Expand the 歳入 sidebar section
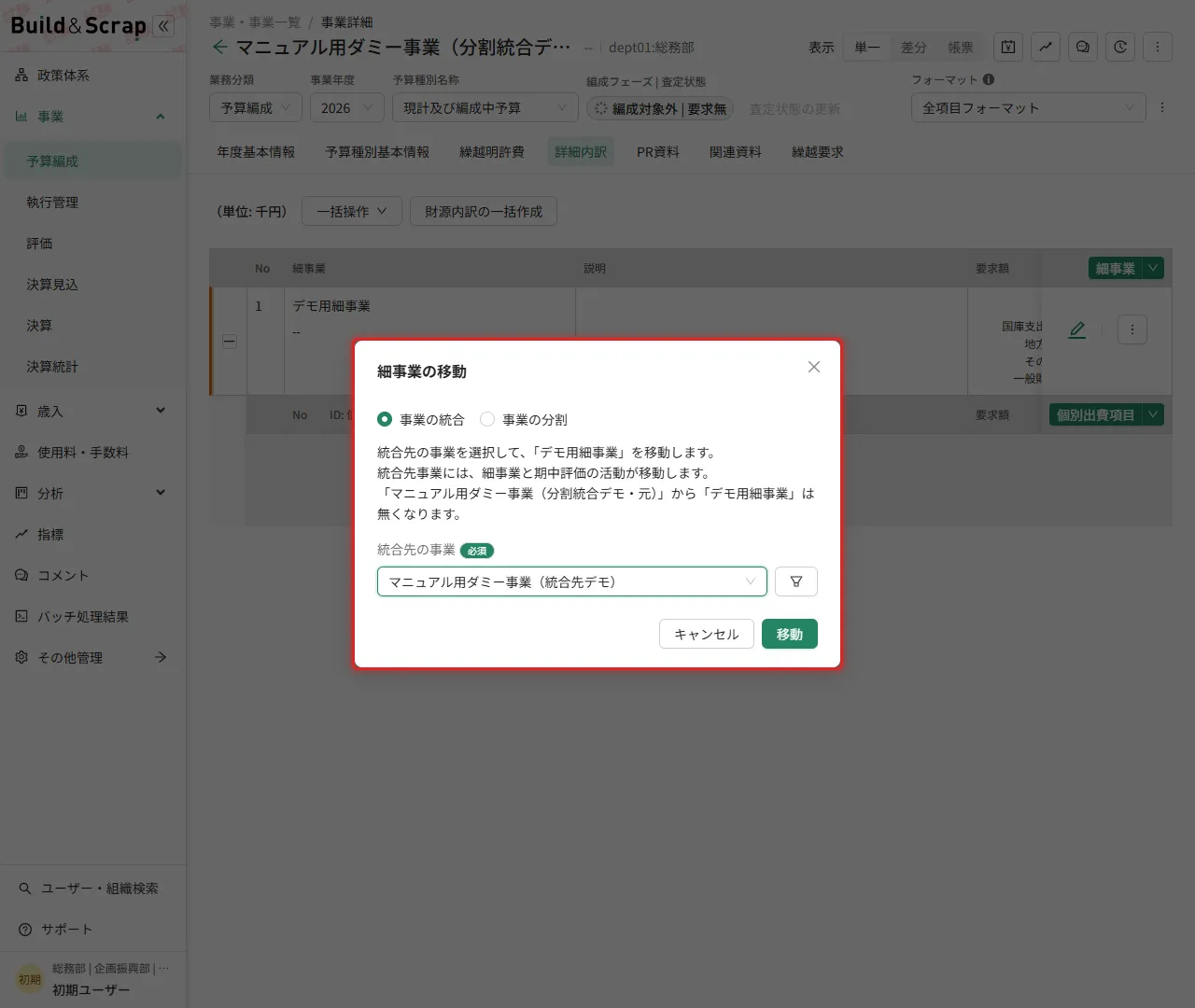The width and height of the screenshot is (1195, 1008). 161,411
